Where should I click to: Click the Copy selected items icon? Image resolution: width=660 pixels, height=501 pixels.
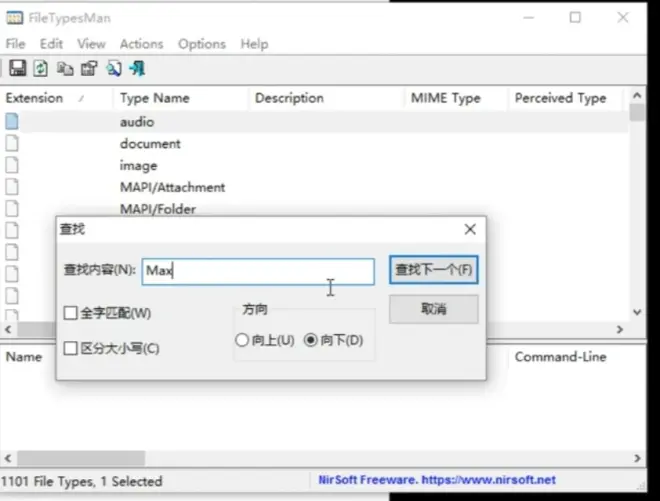click(65, 69)
